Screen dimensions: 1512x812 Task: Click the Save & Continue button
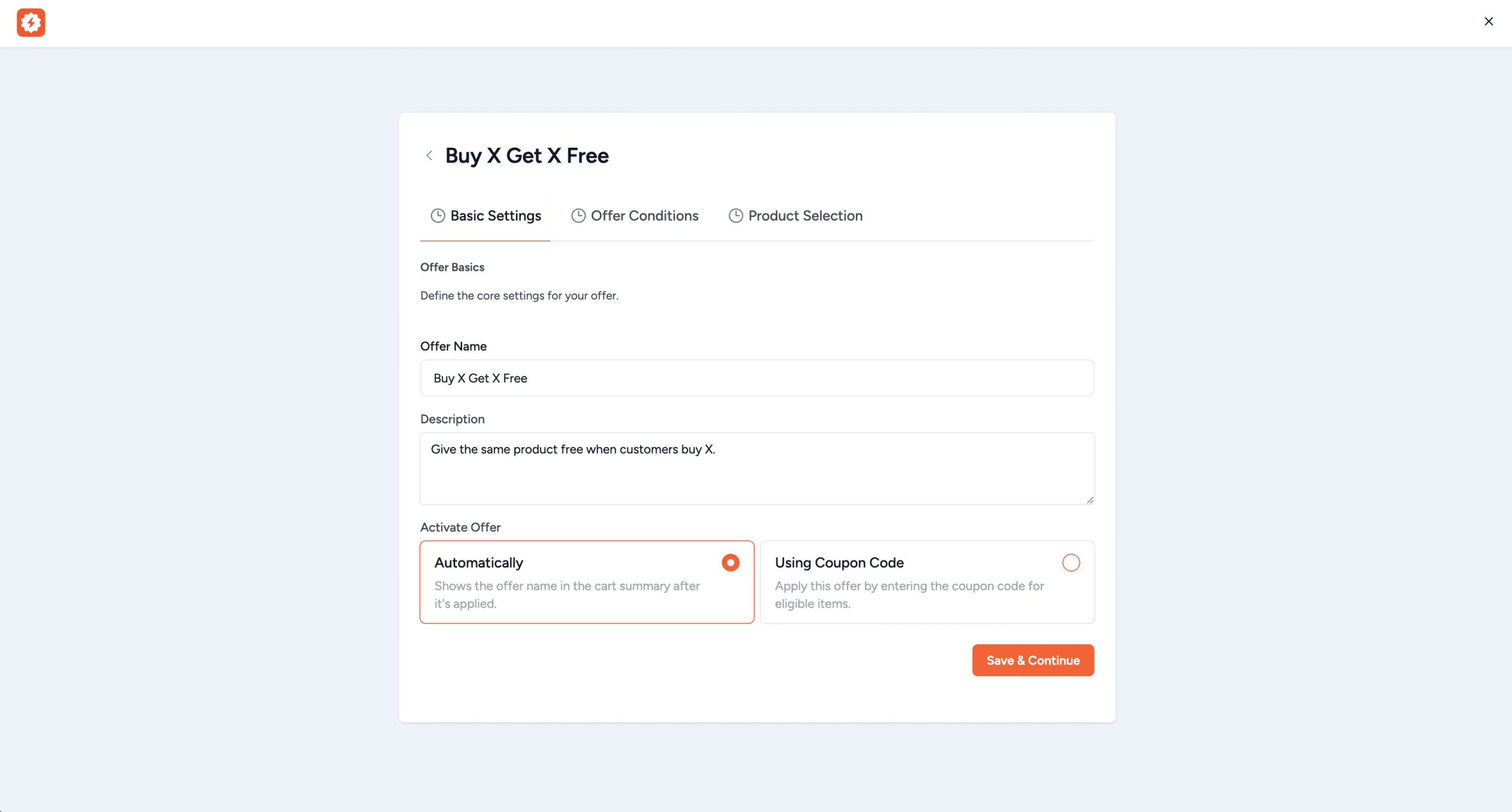[1032, 660]
